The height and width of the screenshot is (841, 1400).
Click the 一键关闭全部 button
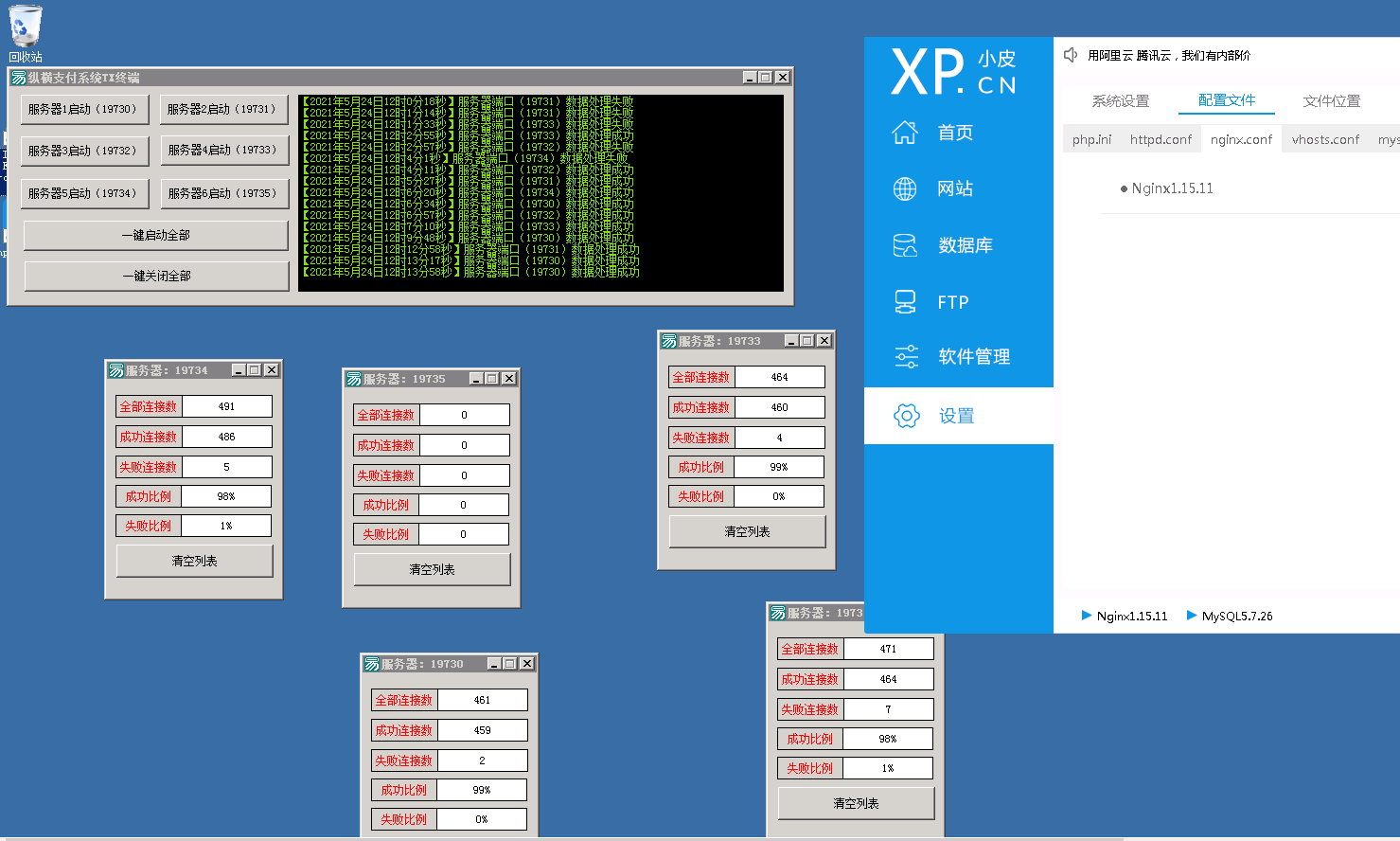pyautogui.click(x=156, y=276)
